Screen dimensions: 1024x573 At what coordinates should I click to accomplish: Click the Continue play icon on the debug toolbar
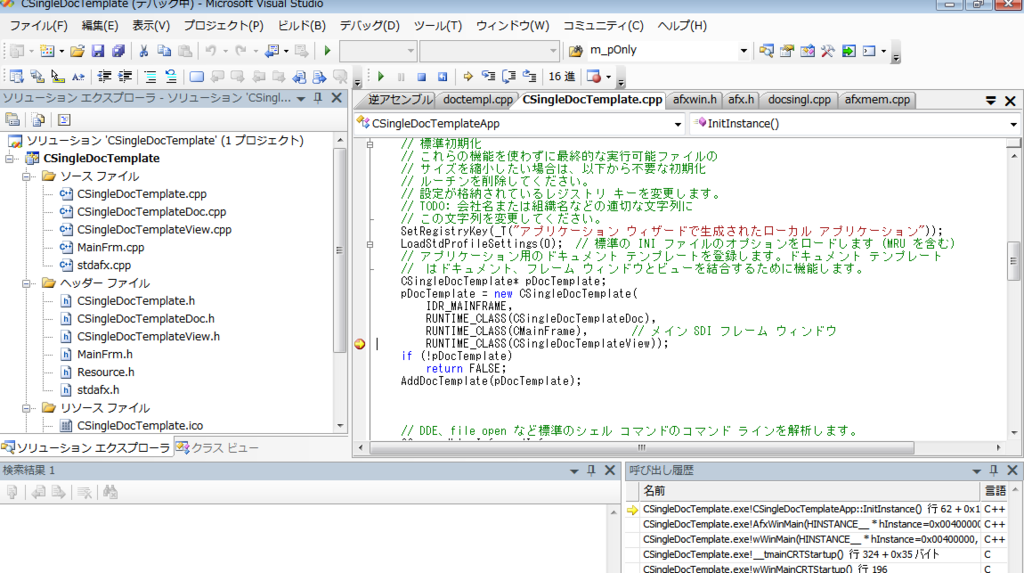(381, 76)
